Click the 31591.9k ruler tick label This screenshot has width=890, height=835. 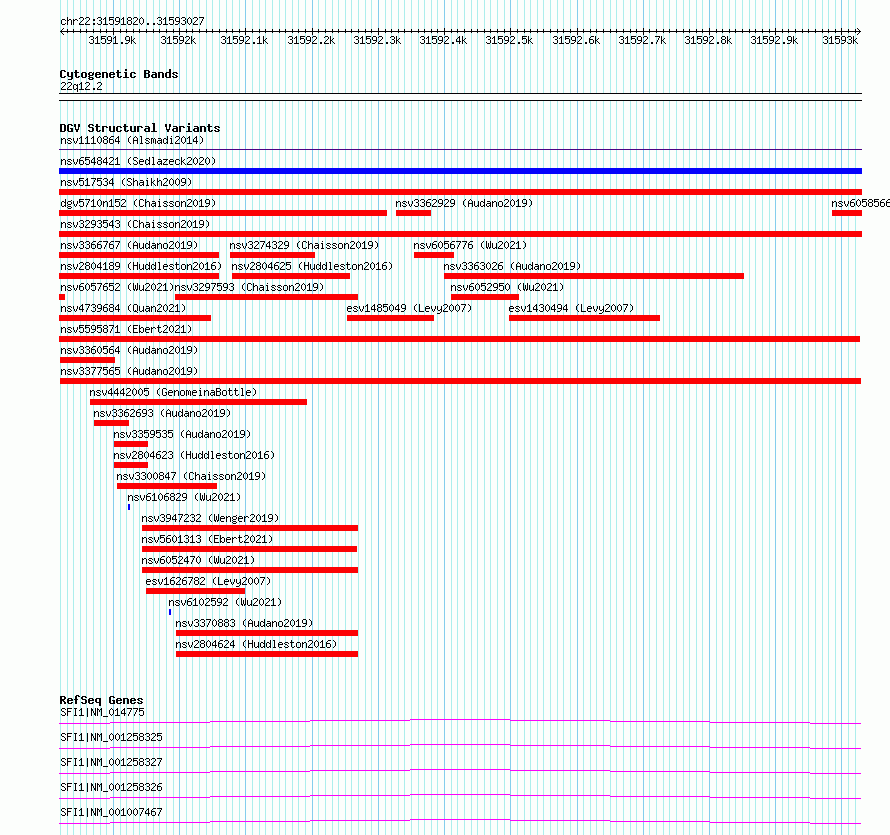point(112,40)
